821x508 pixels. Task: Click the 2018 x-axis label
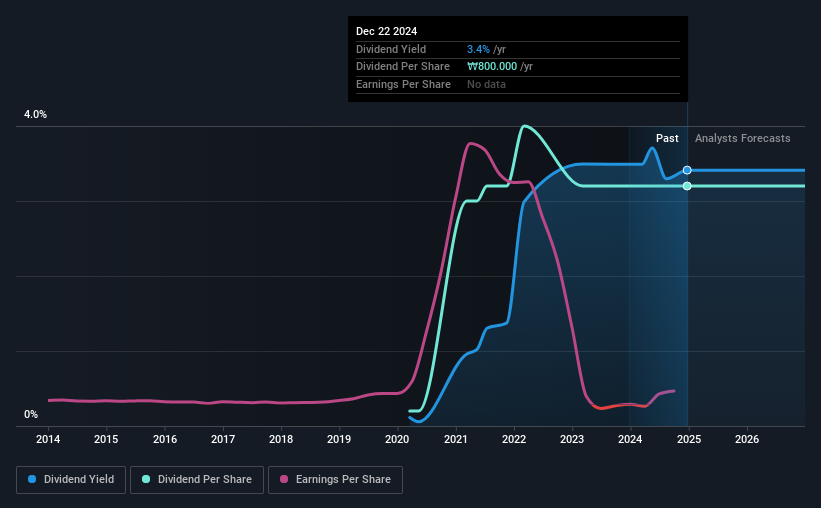[281, 439]
